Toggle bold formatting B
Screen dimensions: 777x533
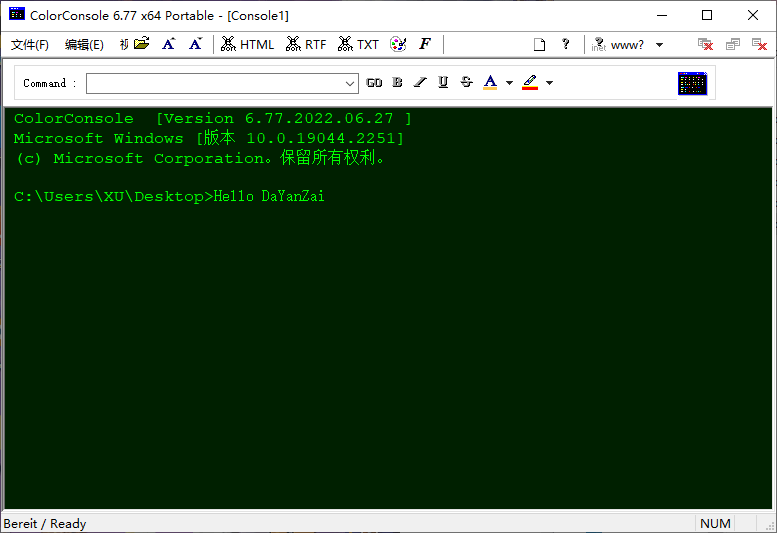coord(397,82)
